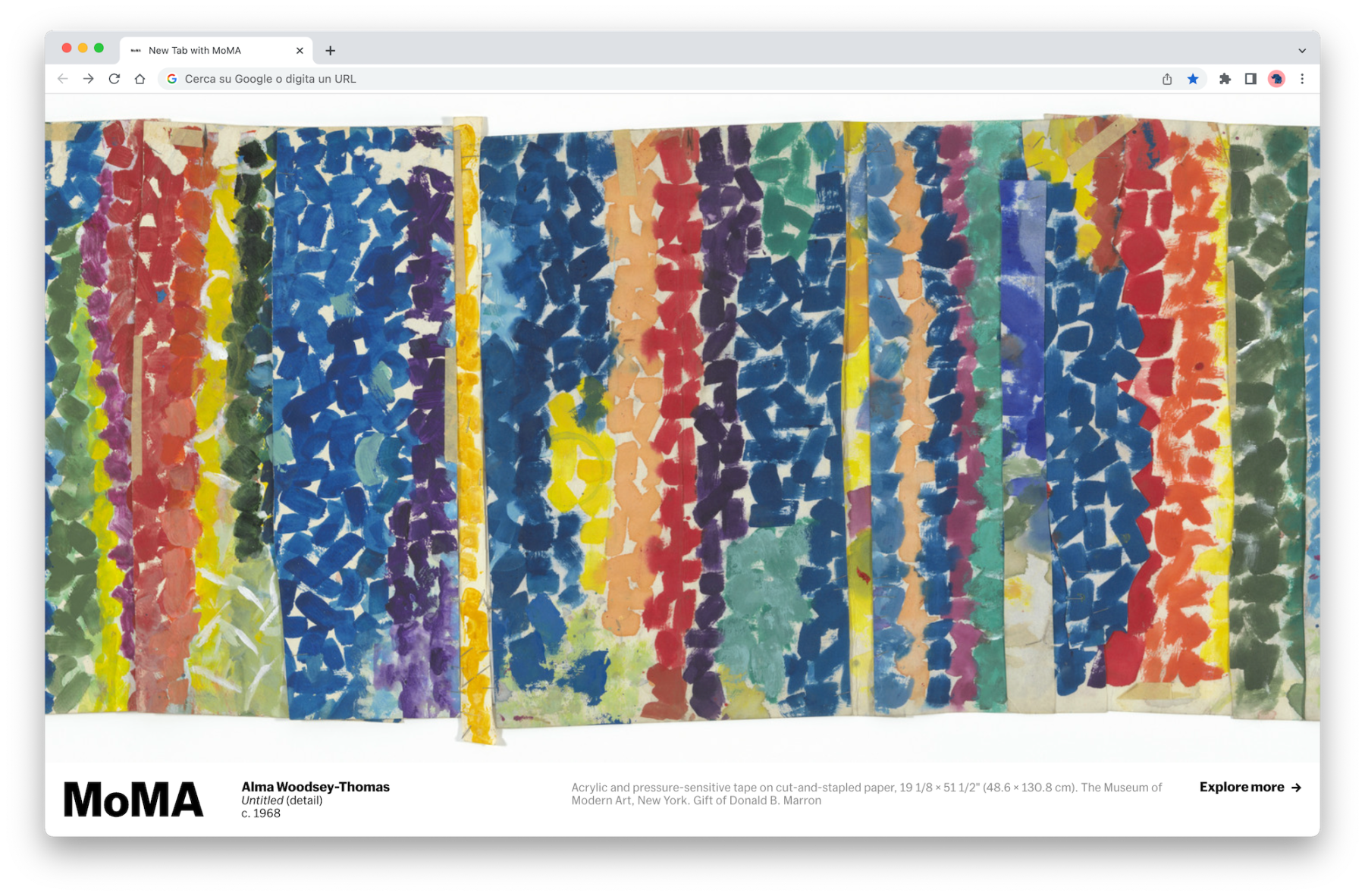The height and width of the screenshot is (896, 1365).
Task: Reload the current page
Action: tap(115, 79)
